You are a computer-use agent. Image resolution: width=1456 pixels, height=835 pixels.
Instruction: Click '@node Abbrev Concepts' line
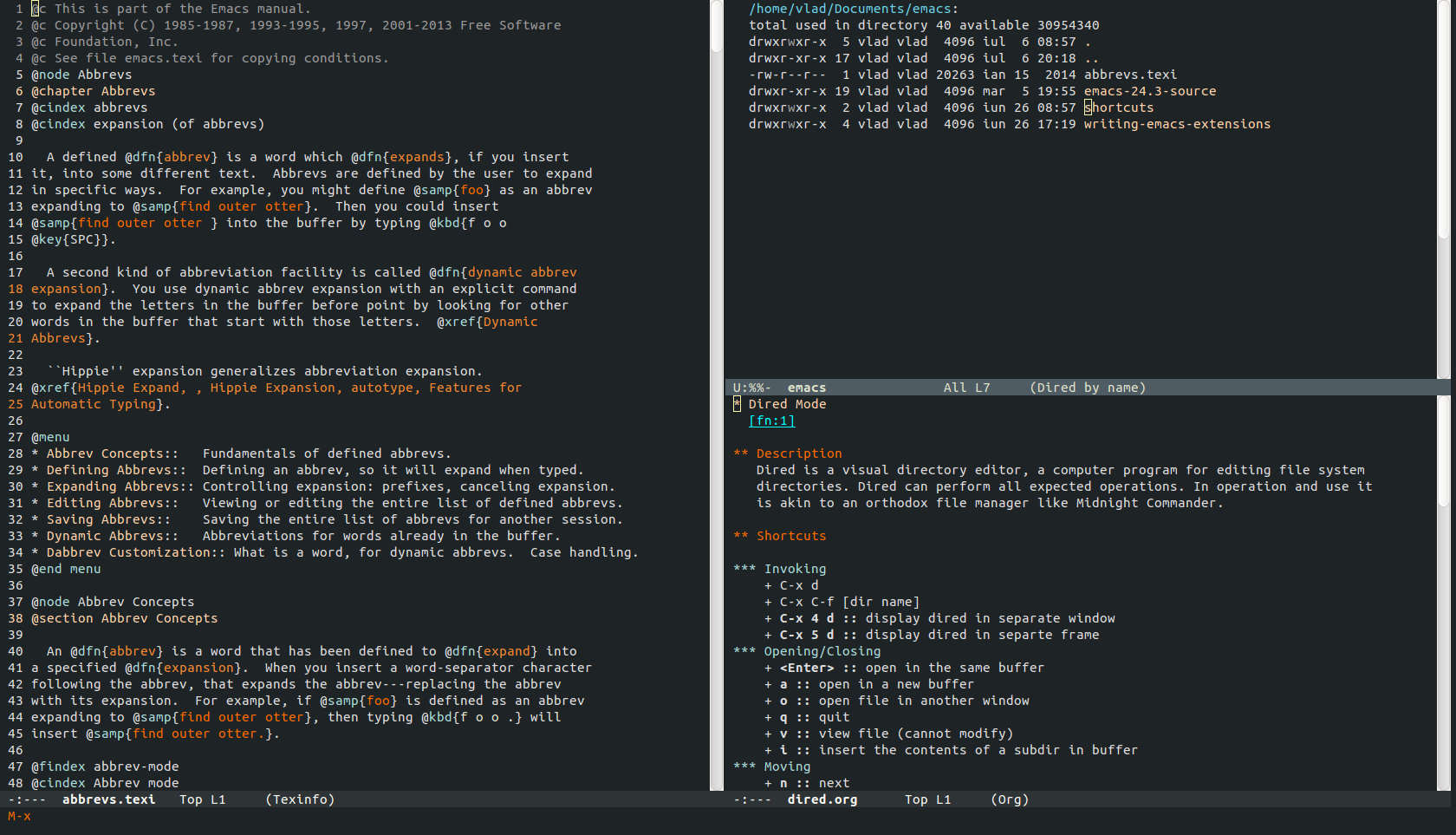(113, 602)
